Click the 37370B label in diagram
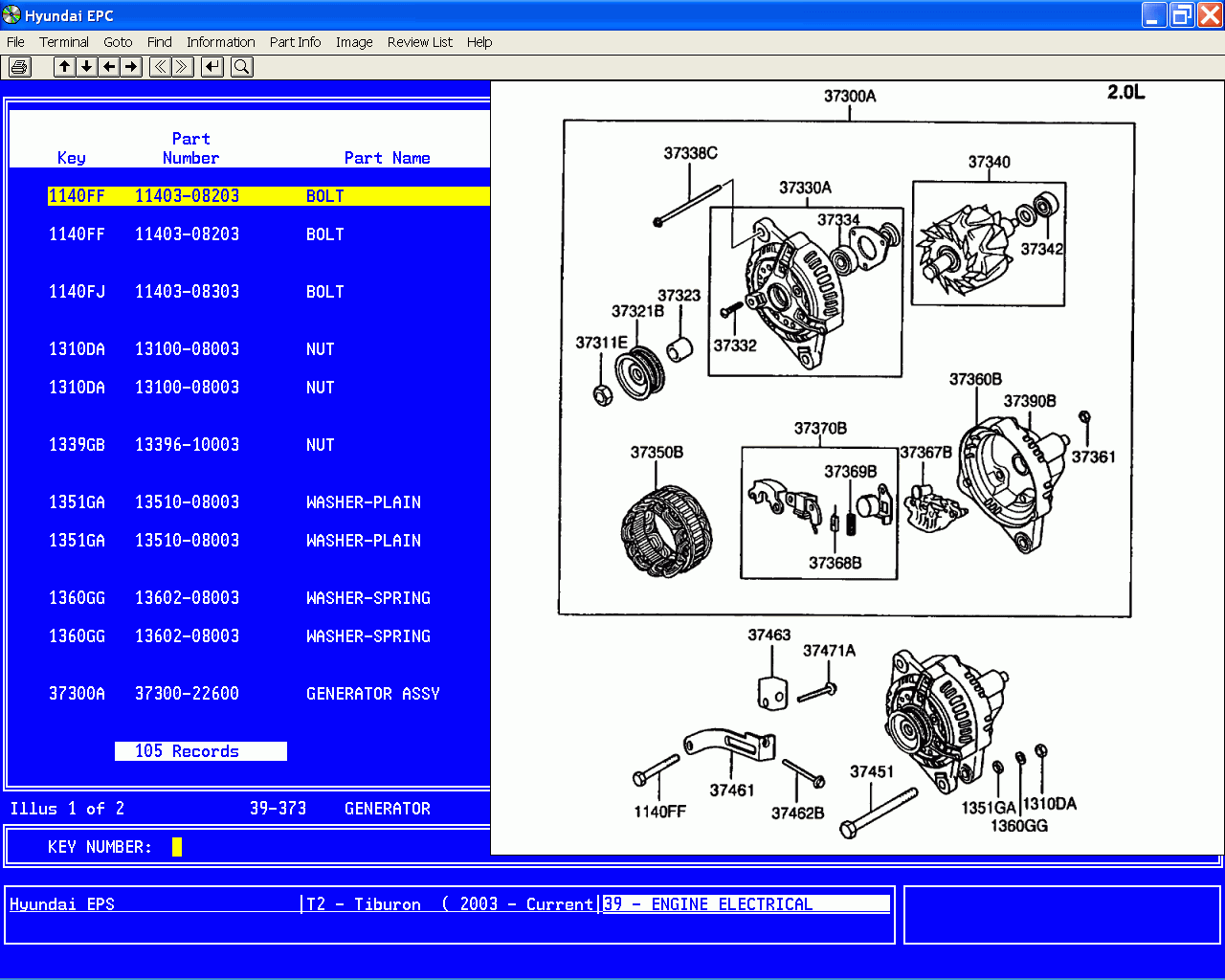The image size is (1225, 980). (x=820, y=428)
